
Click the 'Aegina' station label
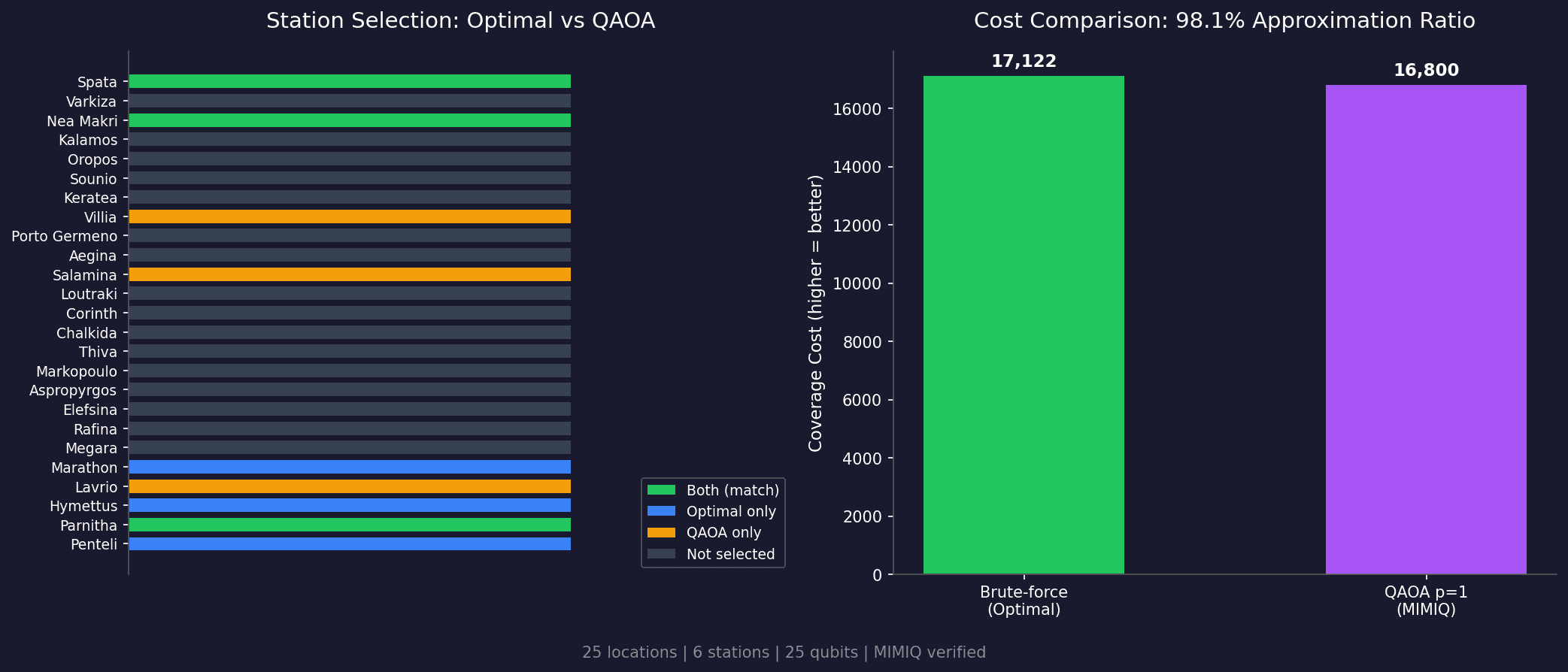click(93, 256)
